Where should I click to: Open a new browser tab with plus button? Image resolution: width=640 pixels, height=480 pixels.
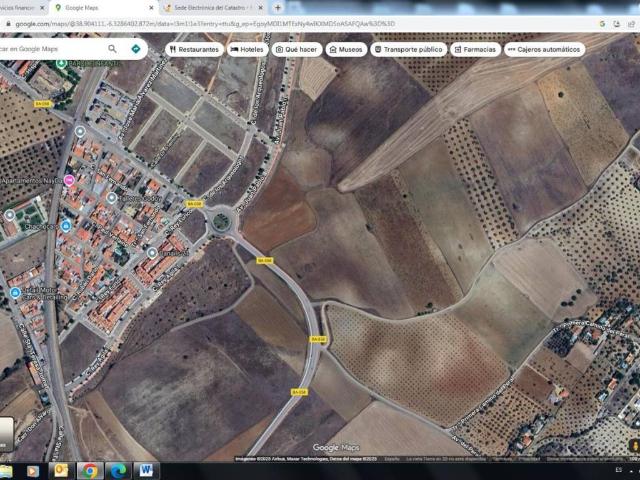pyautogui.click(x=278, y=8)
